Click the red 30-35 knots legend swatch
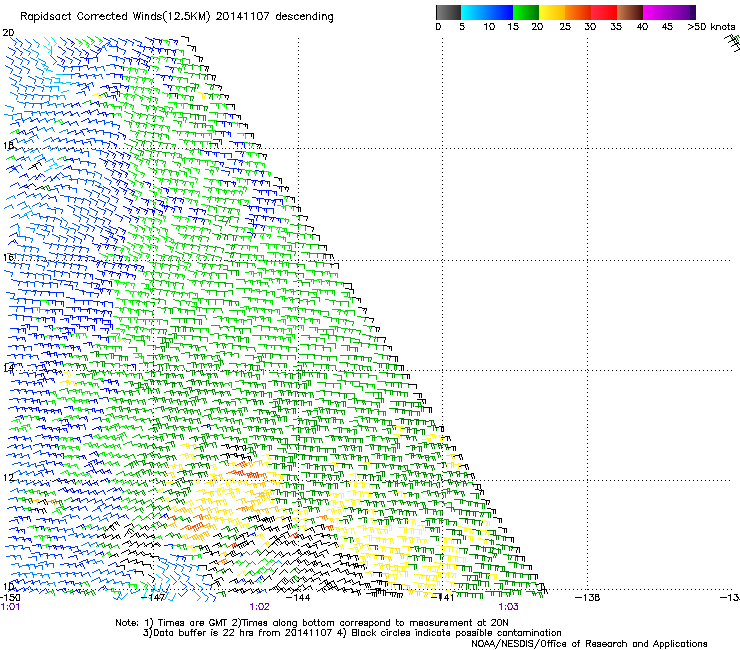This screenshot has height=650, width=740. click(604, 12)
